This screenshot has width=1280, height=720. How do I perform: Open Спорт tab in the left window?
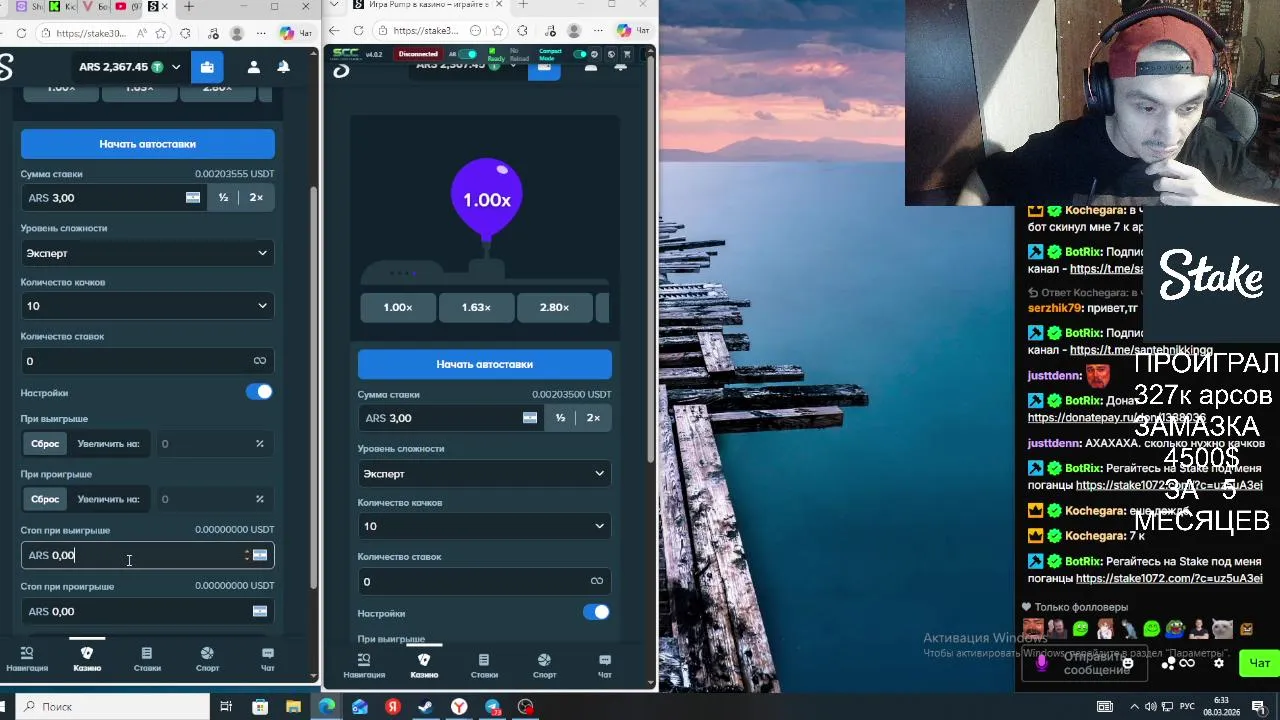click(x=207, y=659)
